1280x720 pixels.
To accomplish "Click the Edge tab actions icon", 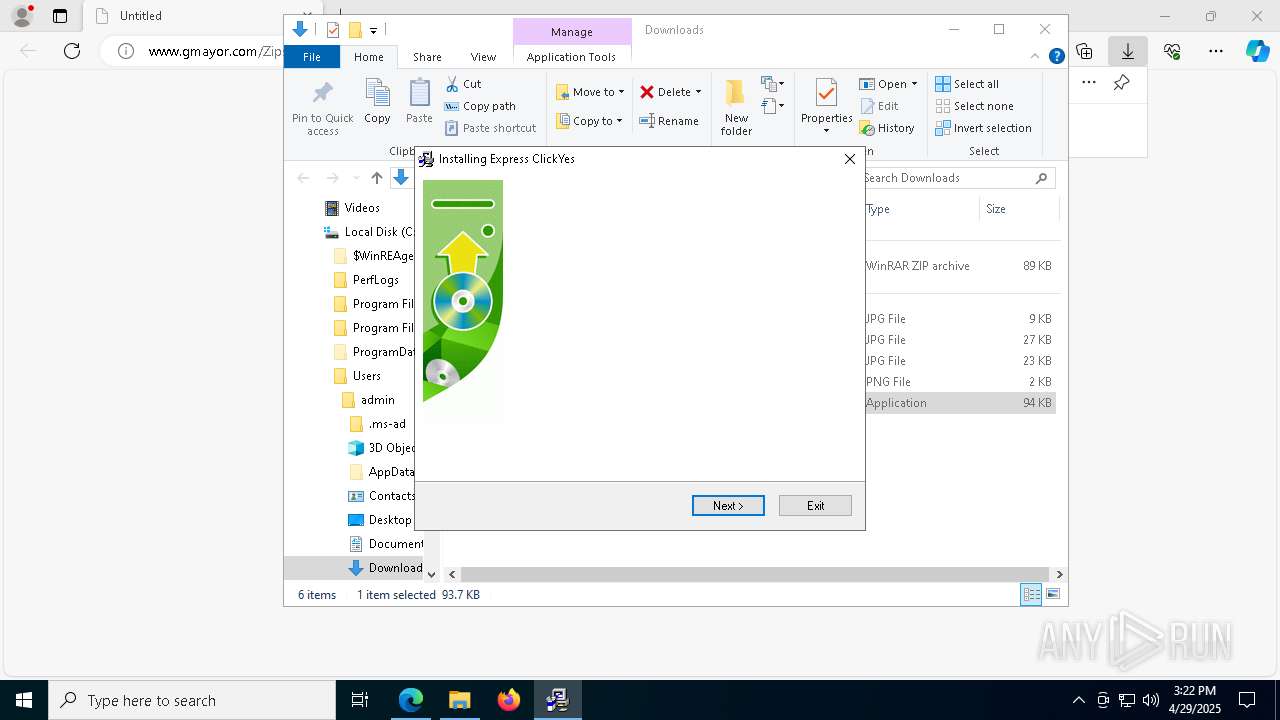I will click(60, 16).
